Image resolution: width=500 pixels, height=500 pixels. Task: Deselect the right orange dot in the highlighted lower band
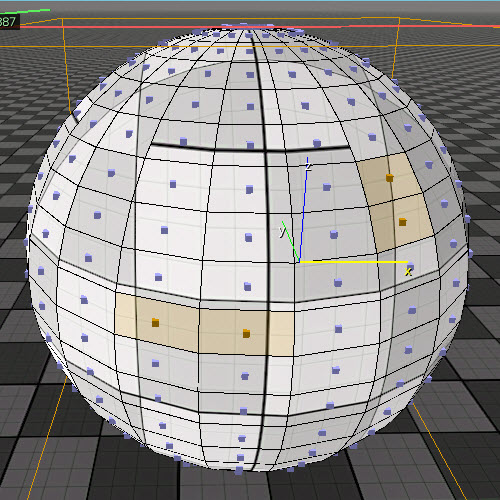coord(246,333)
